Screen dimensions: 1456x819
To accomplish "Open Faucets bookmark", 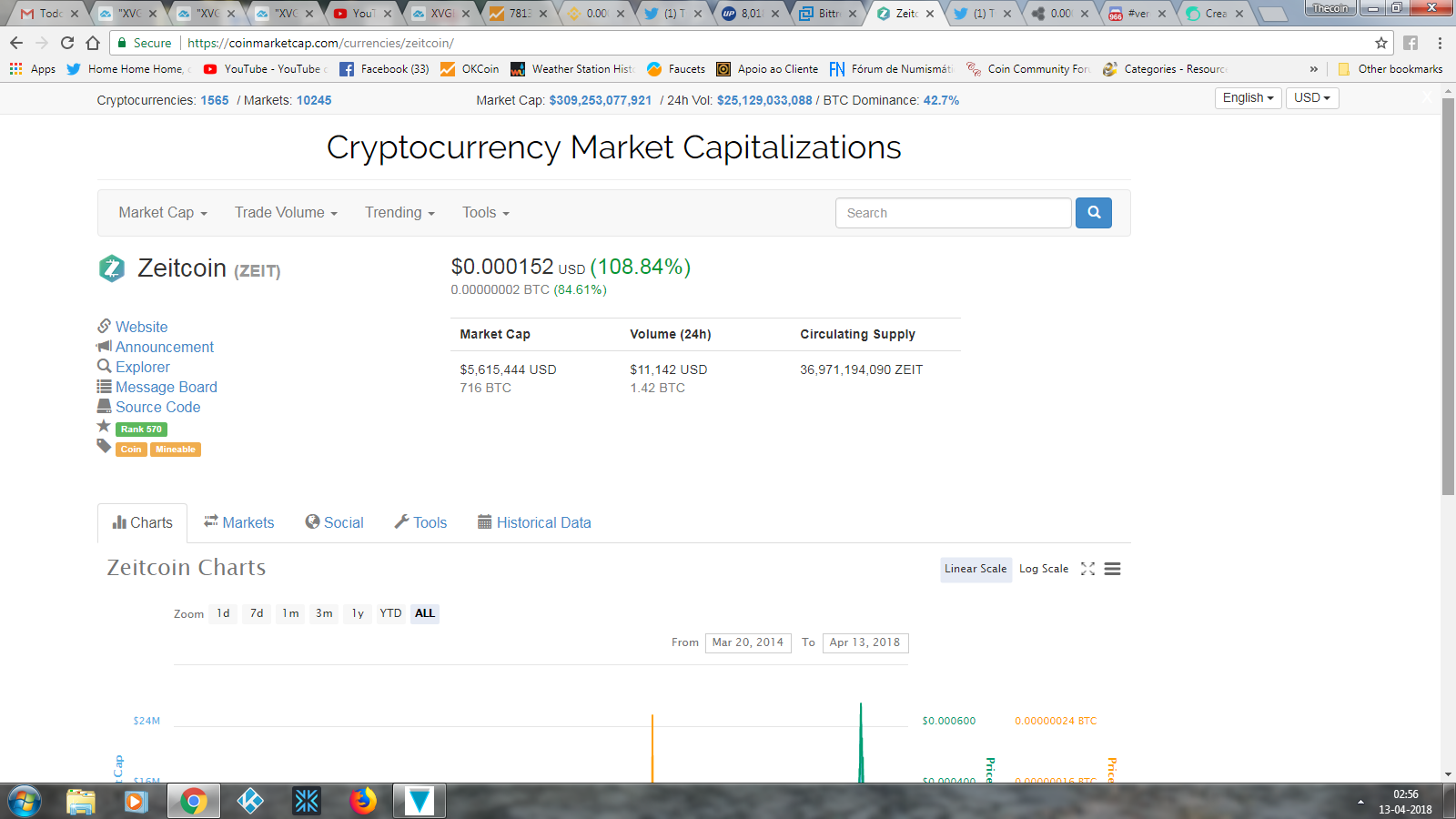I will (x=676, y=69).
